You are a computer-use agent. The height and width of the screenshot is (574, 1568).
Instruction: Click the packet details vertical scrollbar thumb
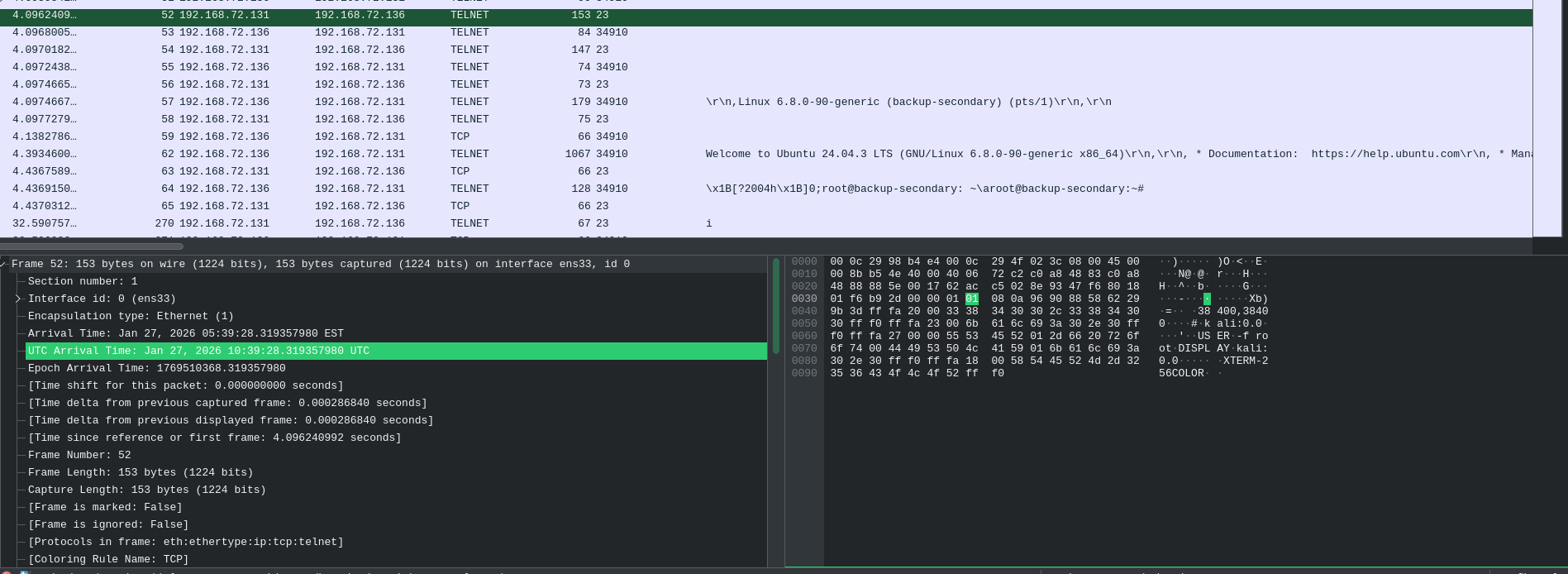click(776, 306)
